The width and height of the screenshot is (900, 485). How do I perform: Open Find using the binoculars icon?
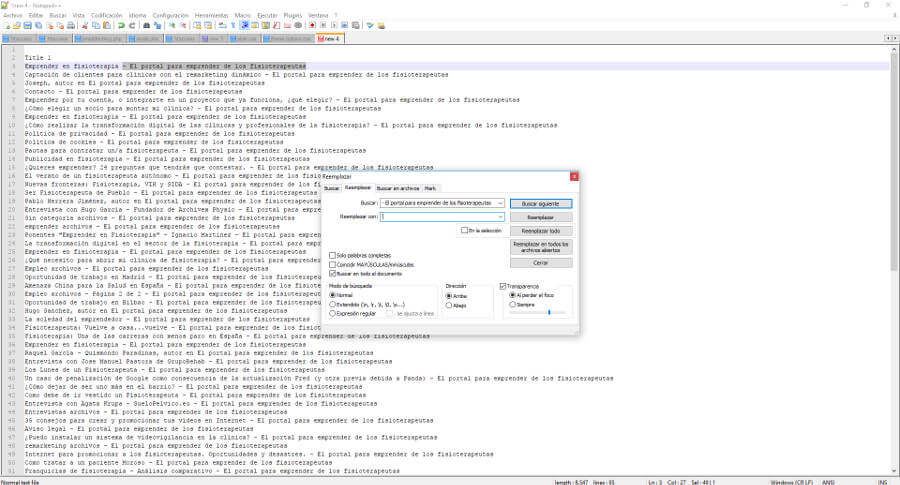(x=146, y=25)
